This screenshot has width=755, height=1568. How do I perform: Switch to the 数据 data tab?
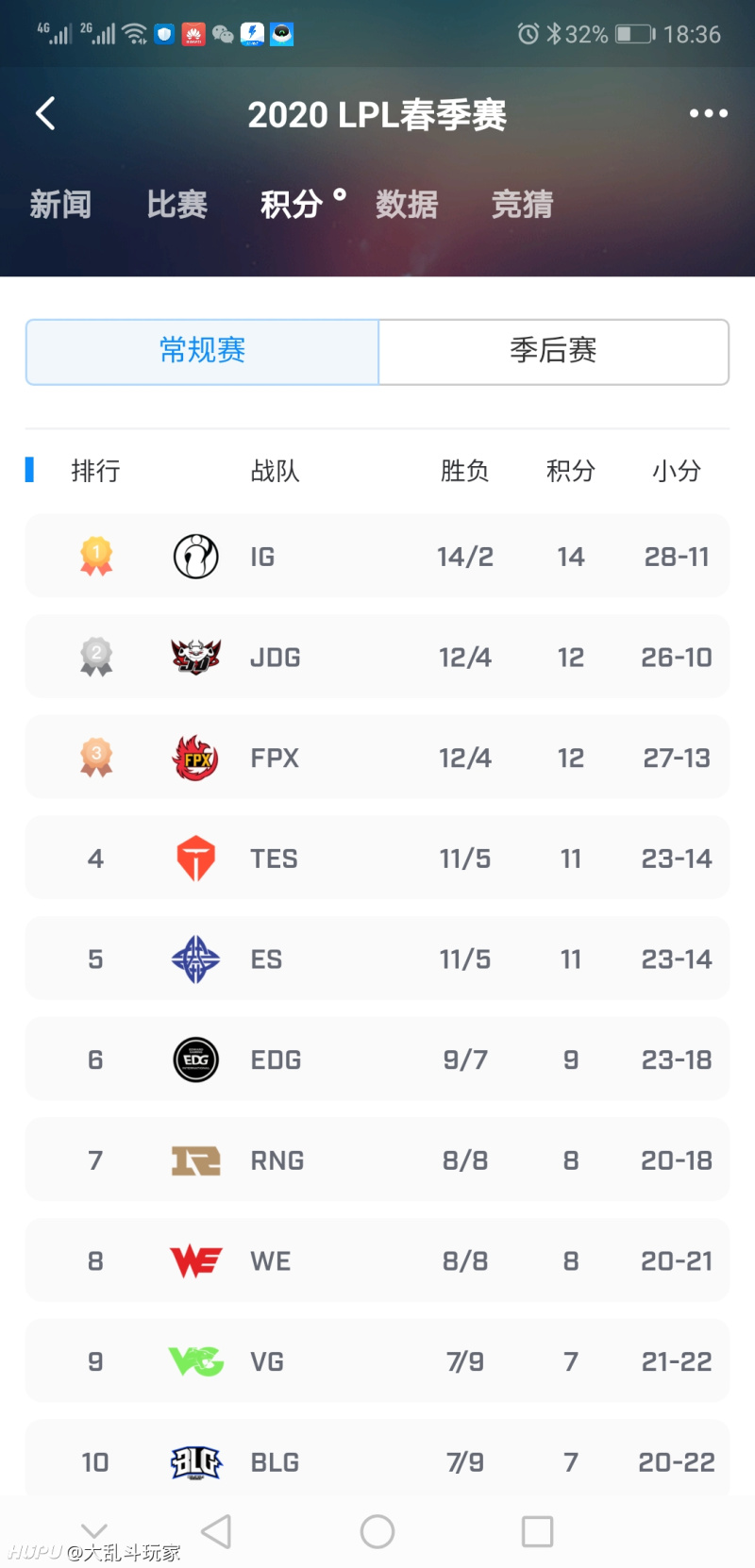pos(407,204)
